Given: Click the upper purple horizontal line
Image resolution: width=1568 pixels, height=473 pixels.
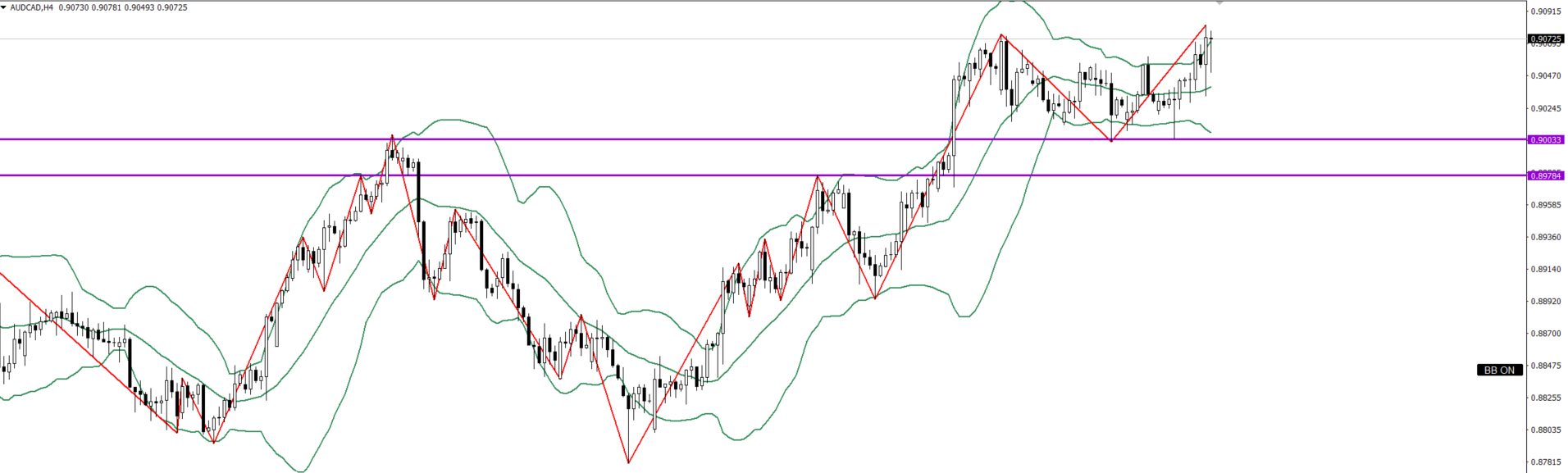Looking at the screenshot, I should [574, 139].
